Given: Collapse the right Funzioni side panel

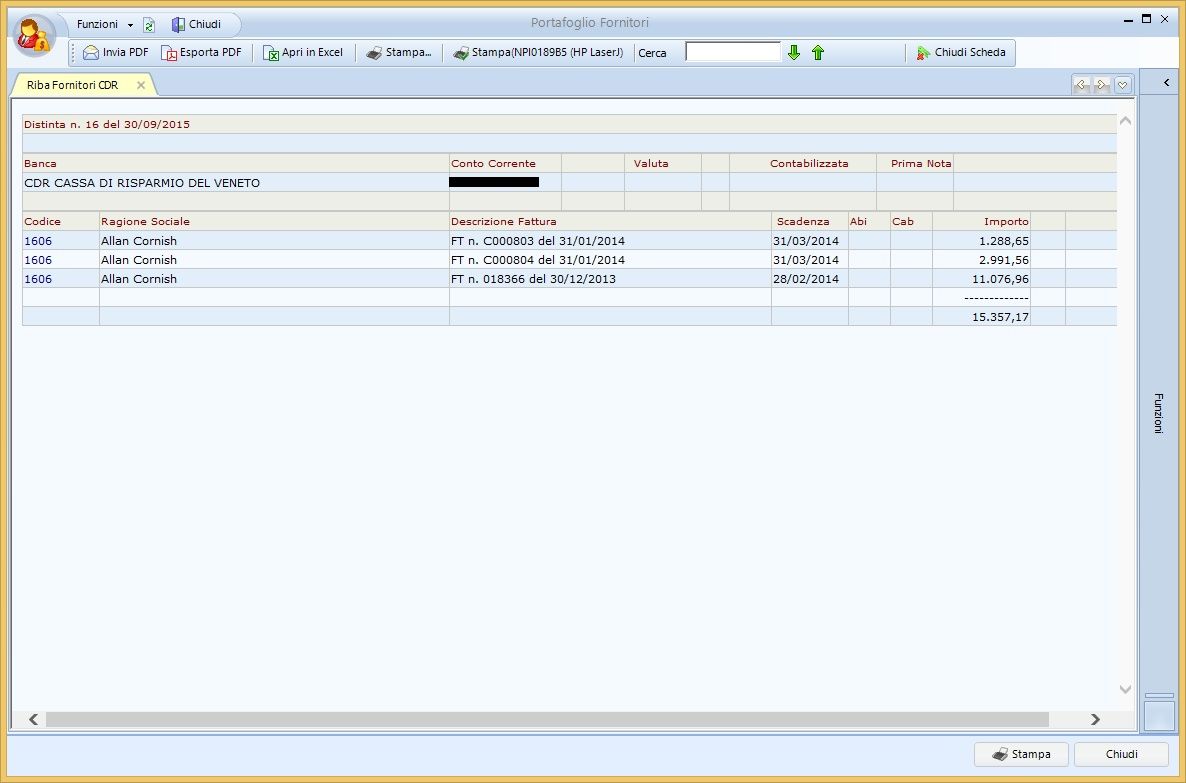Looking at the screenshot, I should point(1165,84).
